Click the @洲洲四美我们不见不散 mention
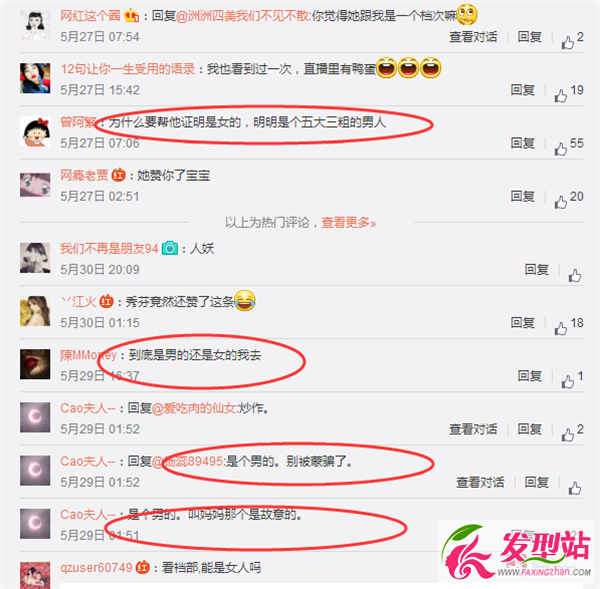This screenshot has width=600, height=589. click(243, 16)
